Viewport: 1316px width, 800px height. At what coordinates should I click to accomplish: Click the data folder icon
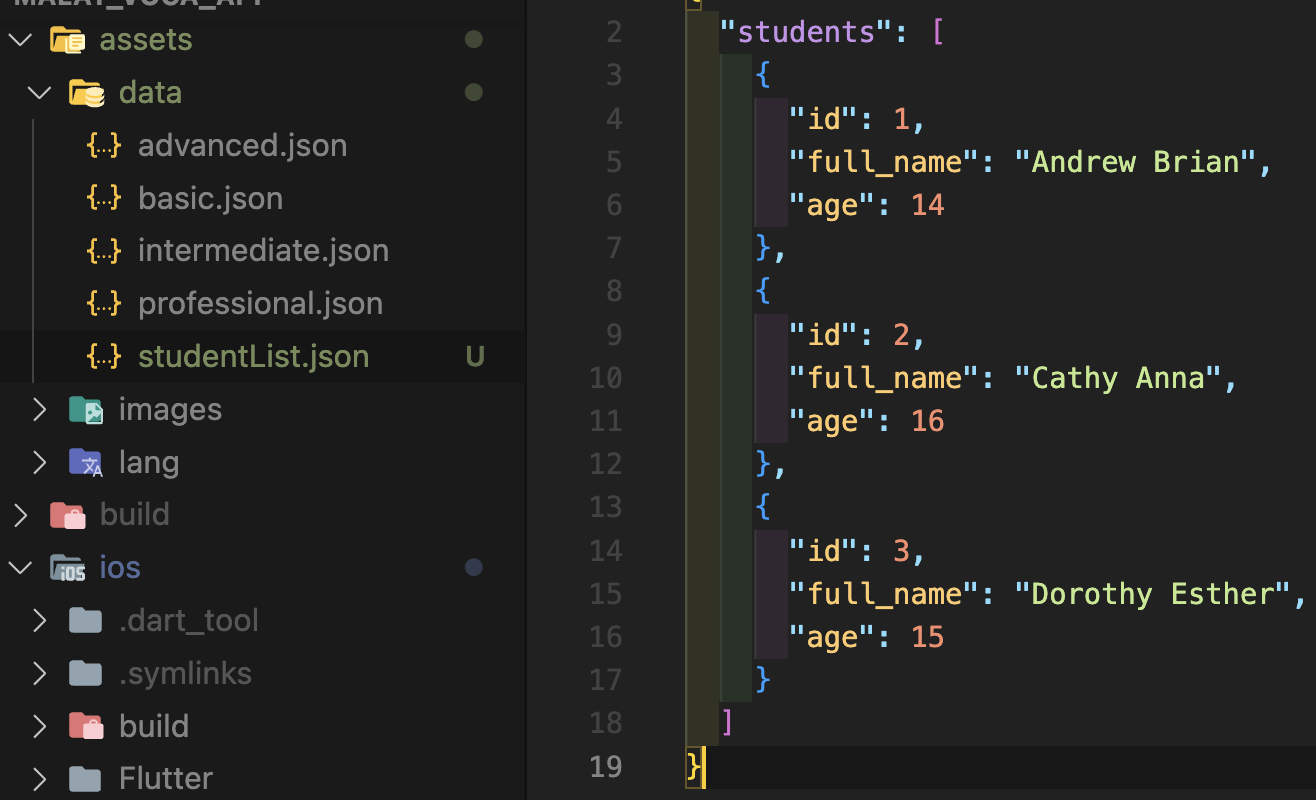pyautogui.click(x=86, y=93)
